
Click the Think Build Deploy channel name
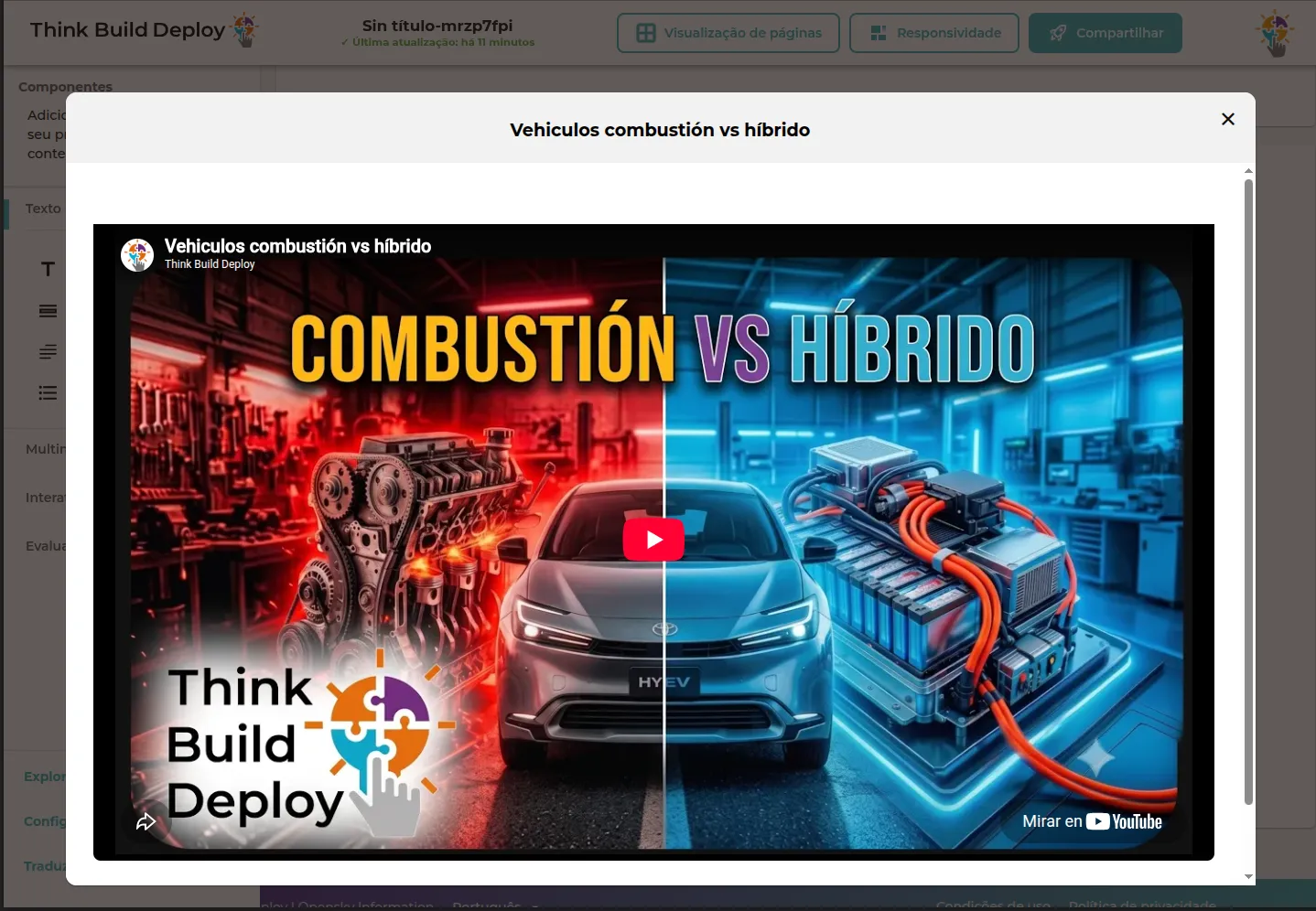[x=210, y=264]
